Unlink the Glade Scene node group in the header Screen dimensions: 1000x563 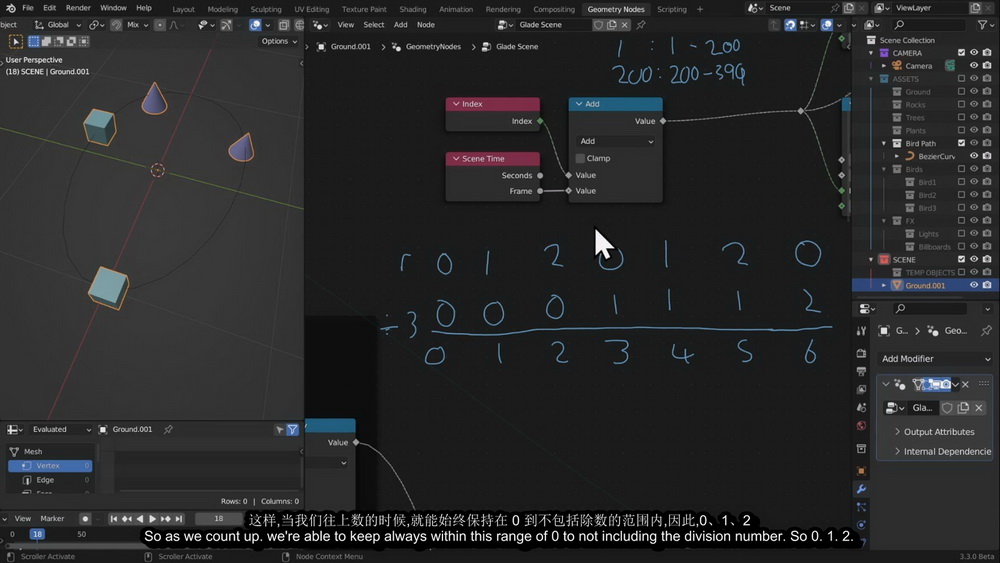click(x=624, y=25)
